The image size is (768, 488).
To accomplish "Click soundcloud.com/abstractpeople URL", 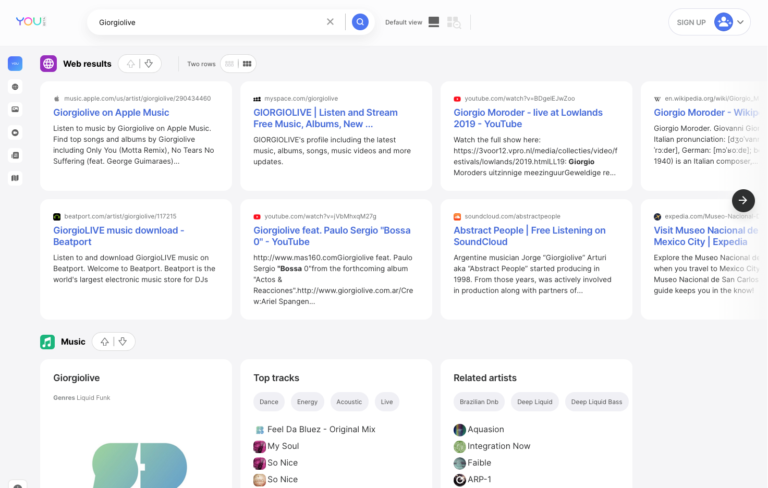I will pyautogui.click(x=512, y=216).
